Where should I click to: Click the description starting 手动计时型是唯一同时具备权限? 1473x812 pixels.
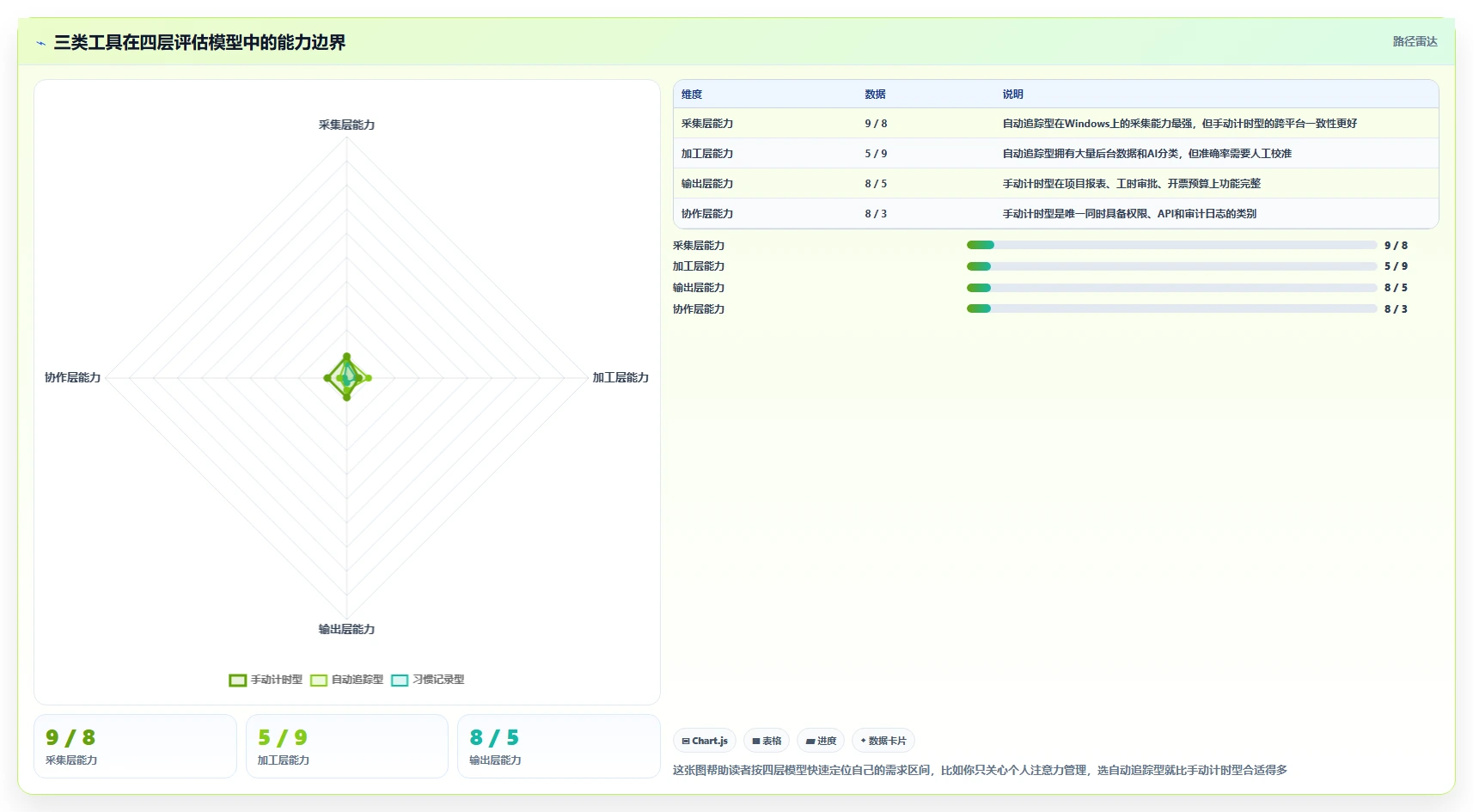click(1129, 214)
